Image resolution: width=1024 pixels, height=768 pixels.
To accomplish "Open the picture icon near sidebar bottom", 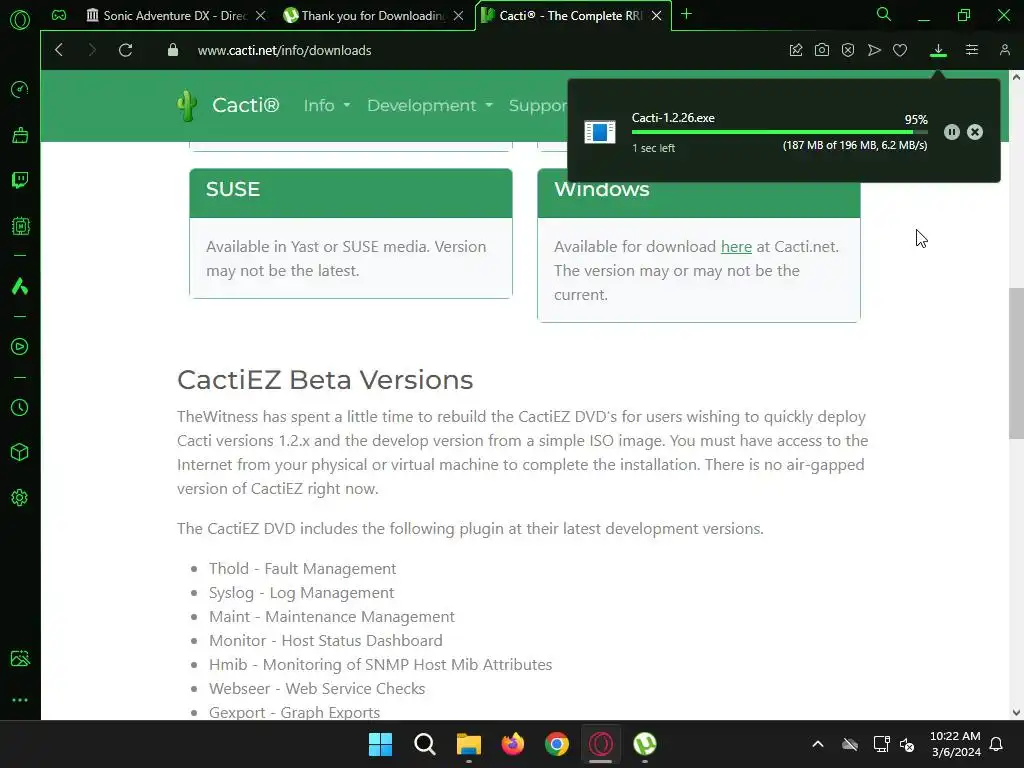I will pyautogui.click(x=20, y=658).
